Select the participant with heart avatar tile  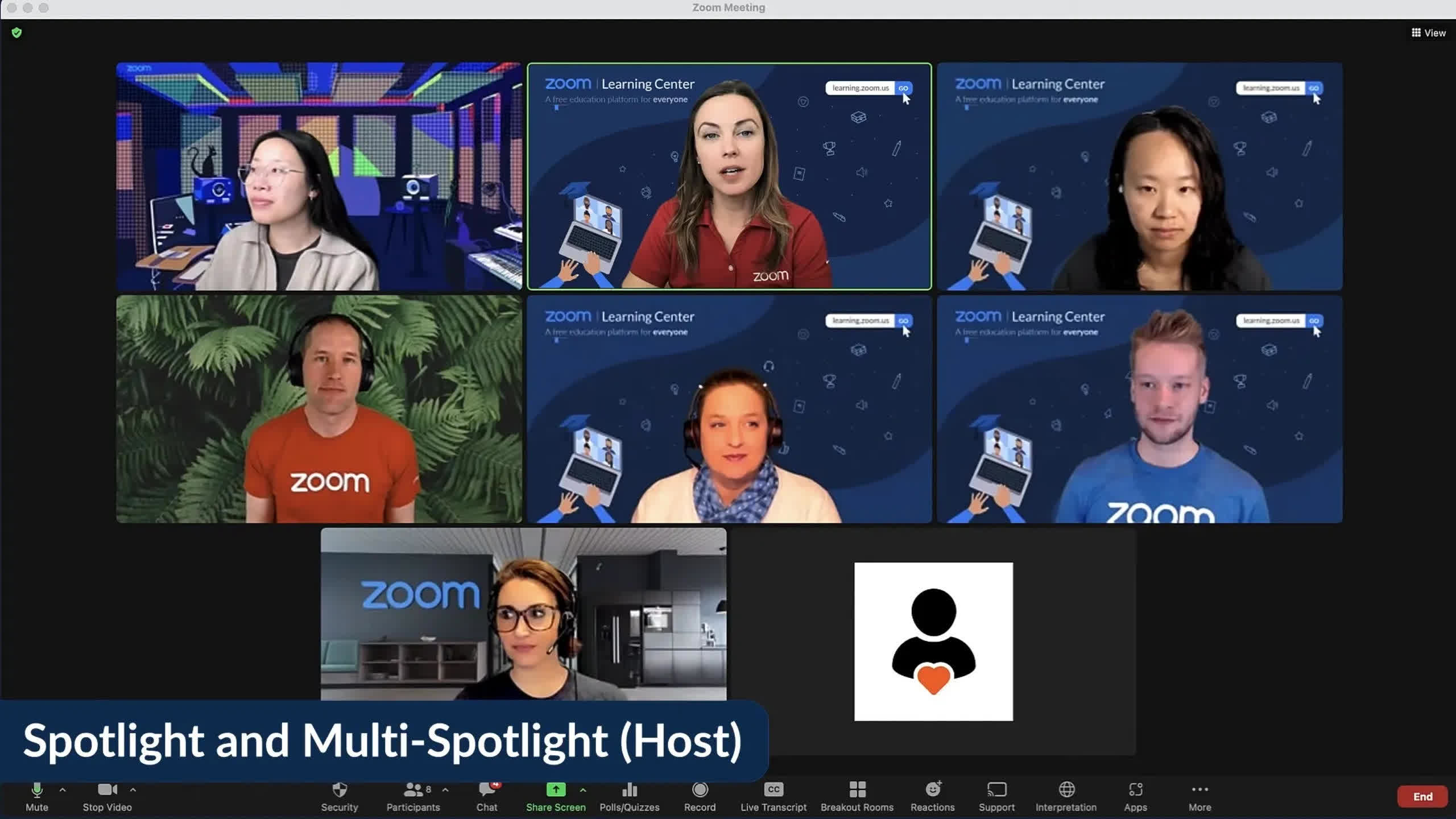tap(933, 642)
